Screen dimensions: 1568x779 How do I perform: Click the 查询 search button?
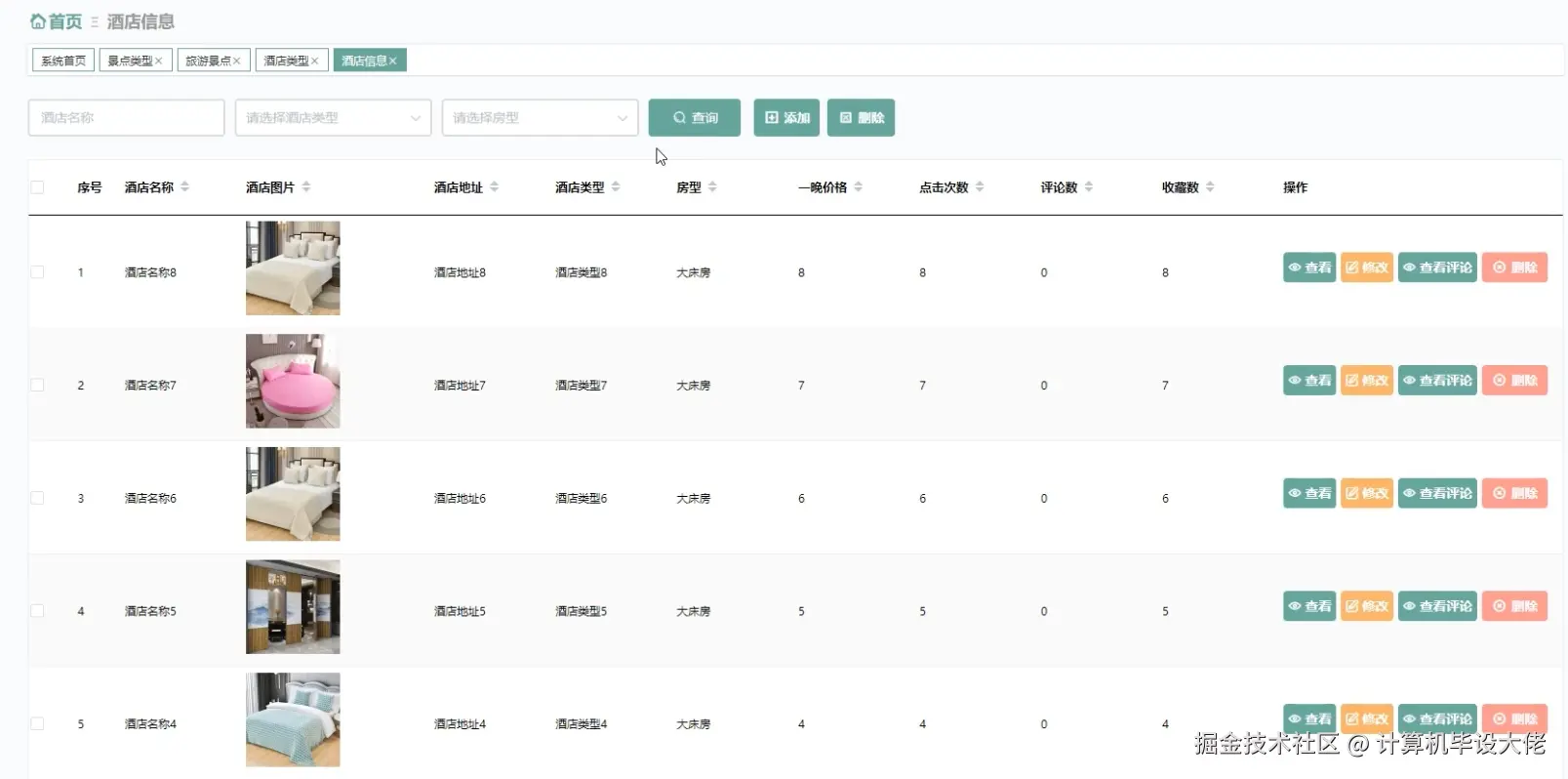[695, 117]
